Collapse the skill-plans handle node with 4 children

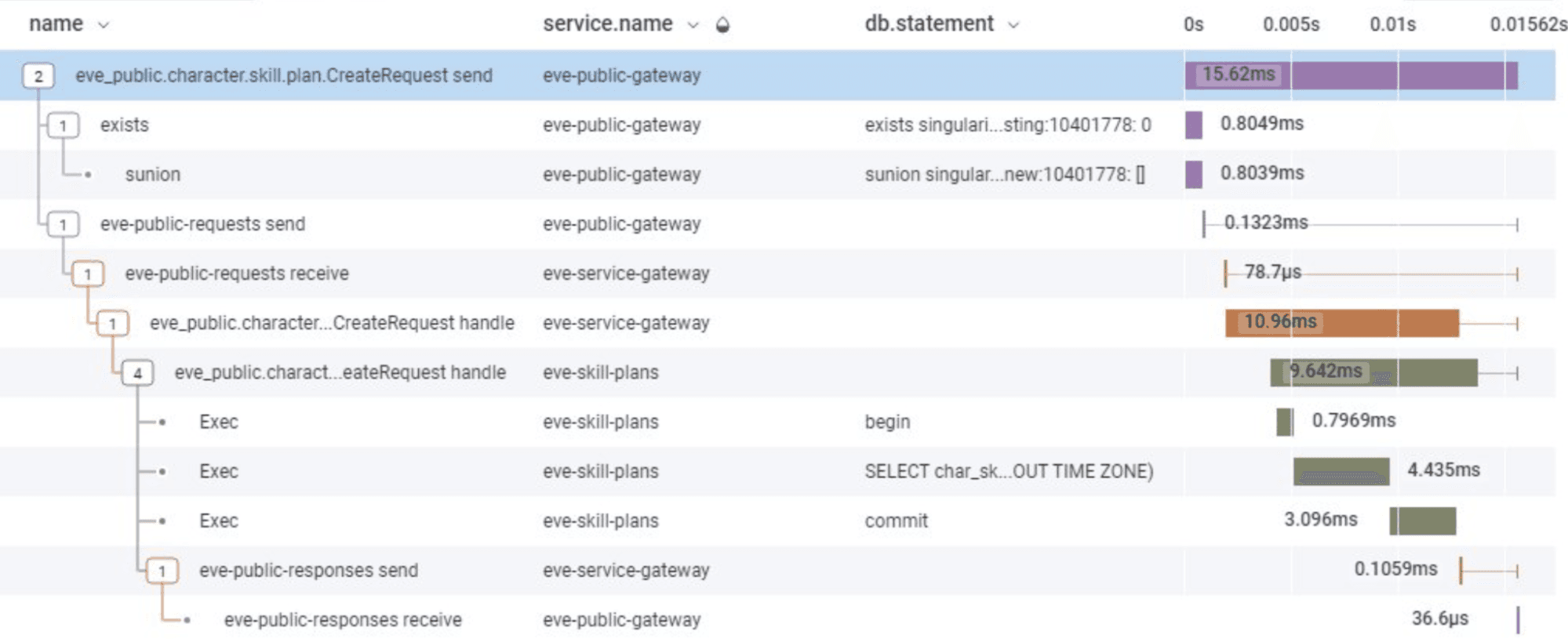pyautogui.click(x=137, y=373)
